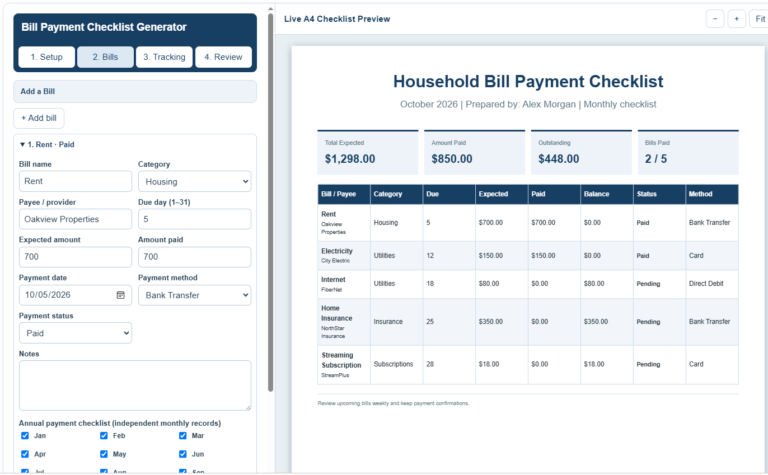Uncheck the Mar checkbox
Screen dimensions: 768x475
click(x=183, y=435)
